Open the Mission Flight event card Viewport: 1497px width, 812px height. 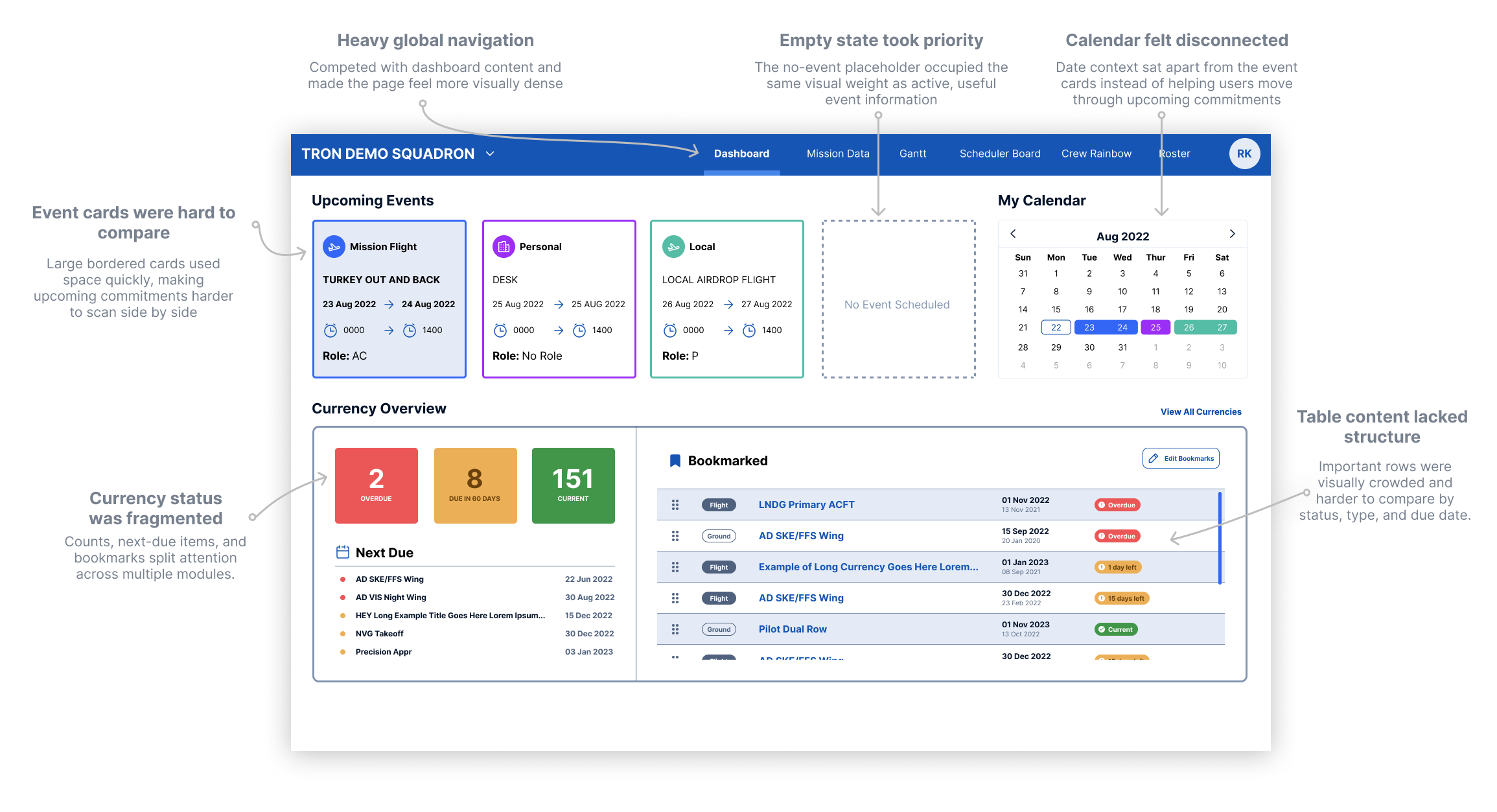pos(389,299)
